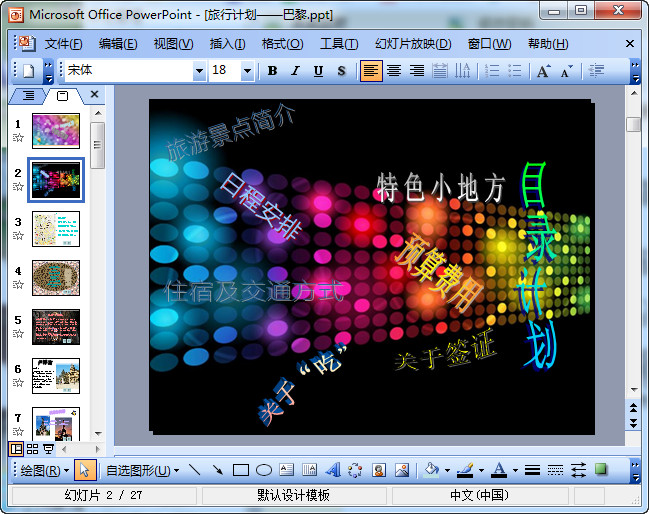The image size is (649, 514).
Task: Switch to the Slides thumbnail tab
Action: coord(62,96)
